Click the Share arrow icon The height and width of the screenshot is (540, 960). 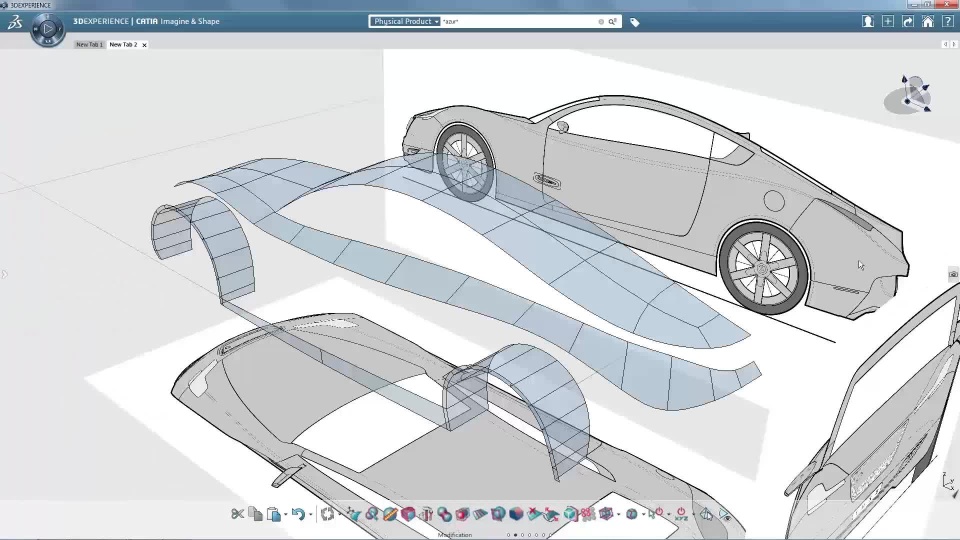[x=908, y=21]
